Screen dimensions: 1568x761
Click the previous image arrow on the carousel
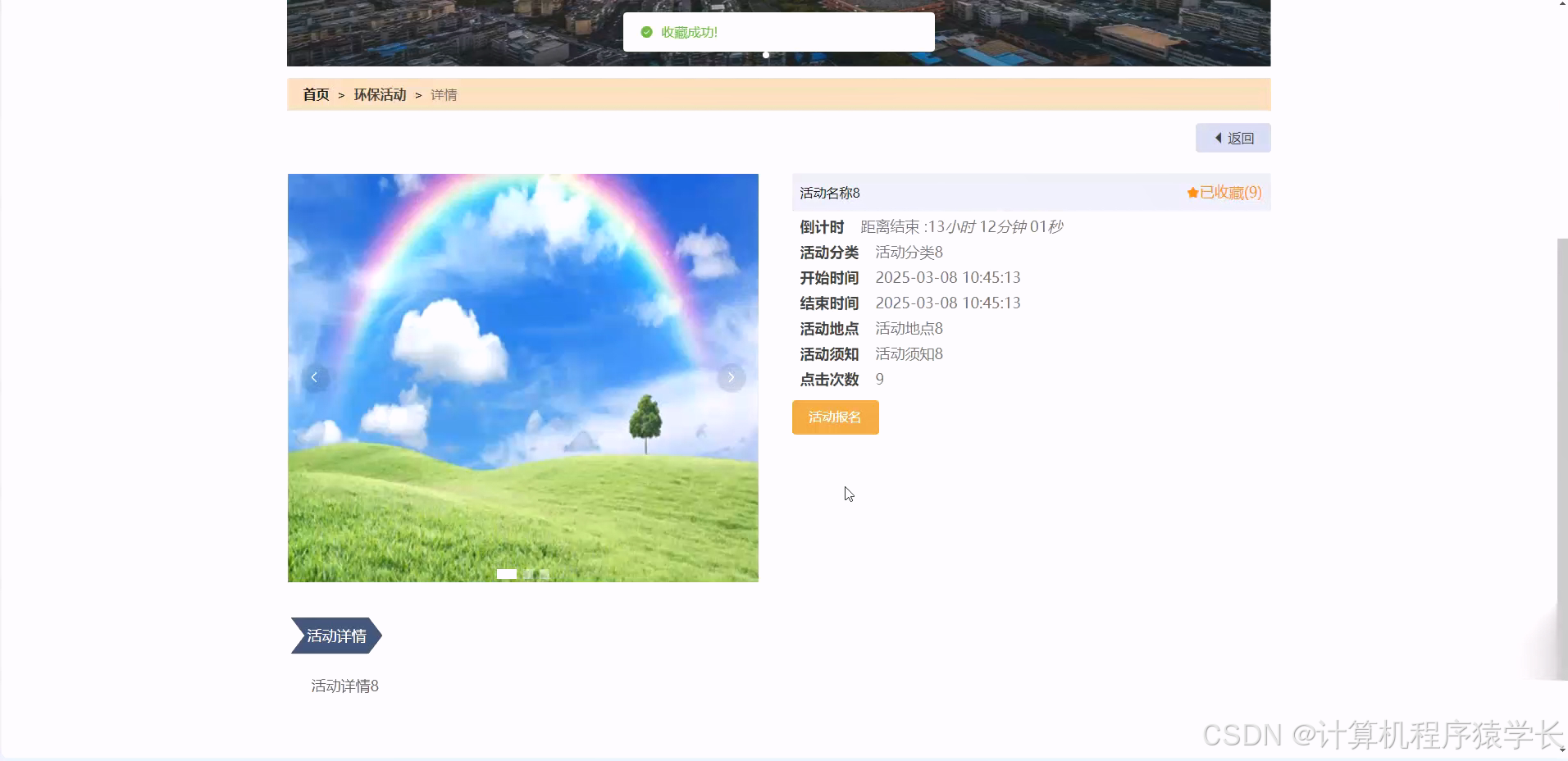[315, 377]
